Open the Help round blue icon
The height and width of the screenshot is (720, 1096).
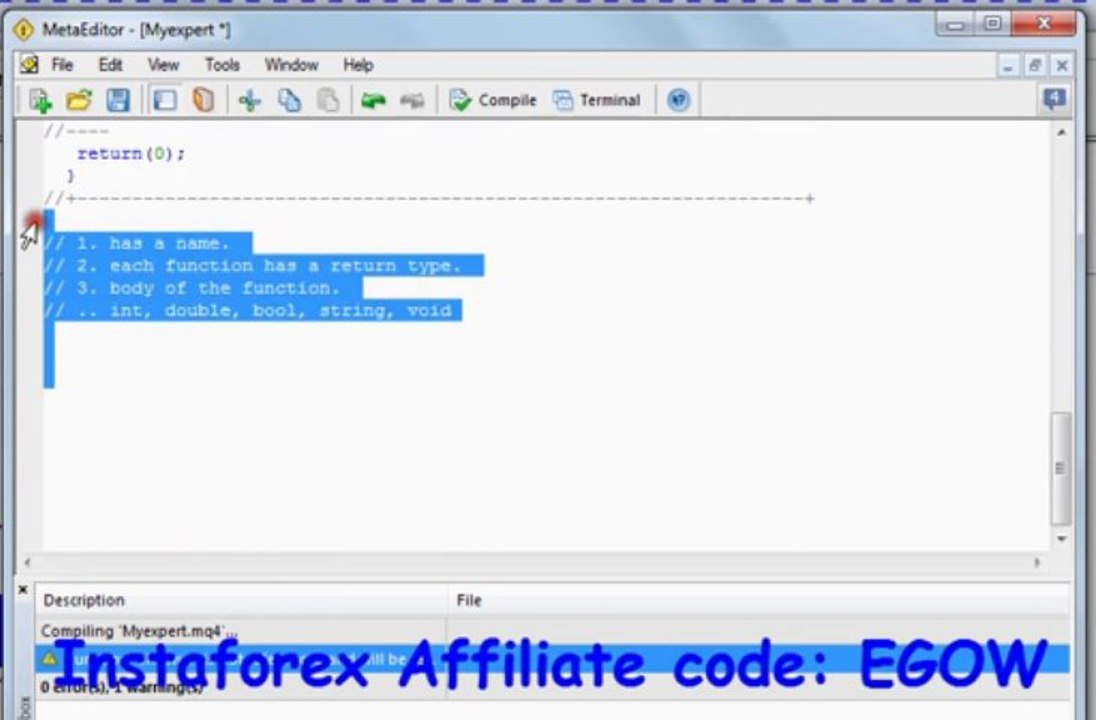point(678,101)
